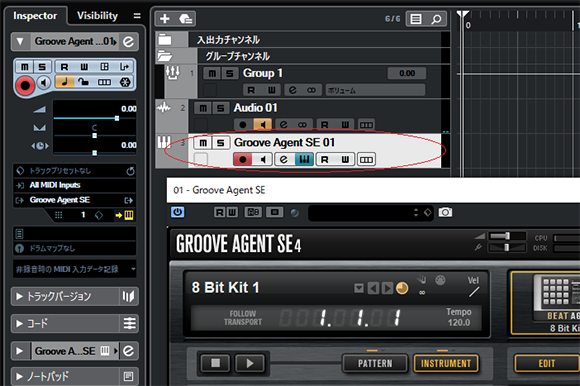
Task: Switch to the Visibility tab
Action: [97, 16]
